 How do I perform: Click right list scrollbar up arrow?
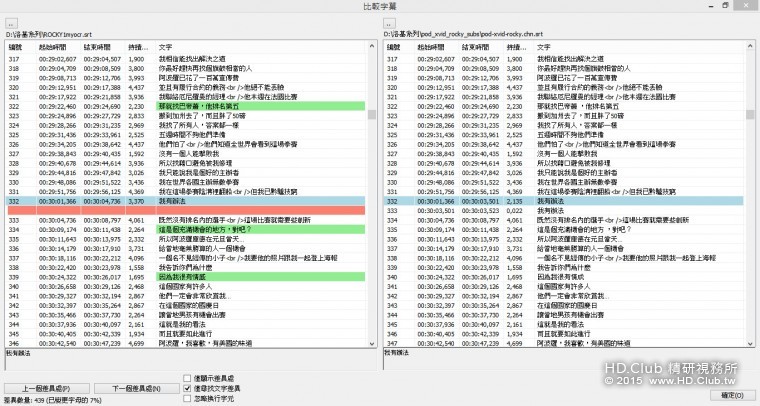pyautogui.click(x=750, y=46)
